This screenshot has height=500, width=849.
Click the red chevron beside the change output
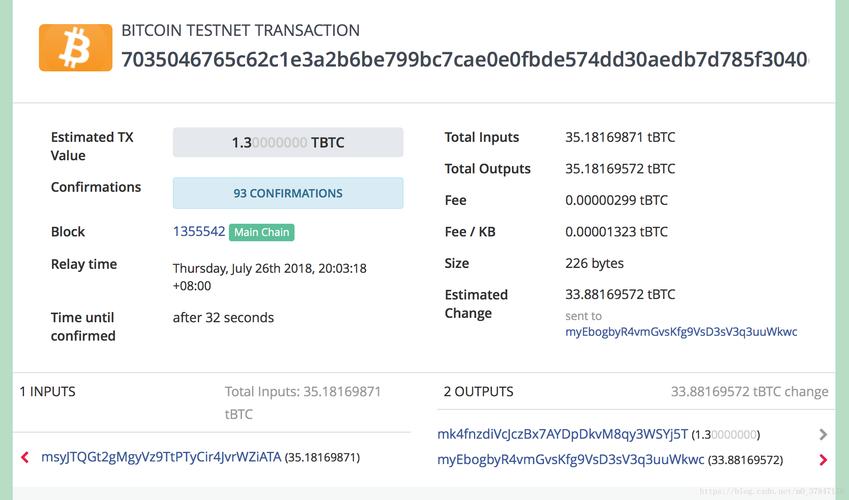click(x=823, y=460)
